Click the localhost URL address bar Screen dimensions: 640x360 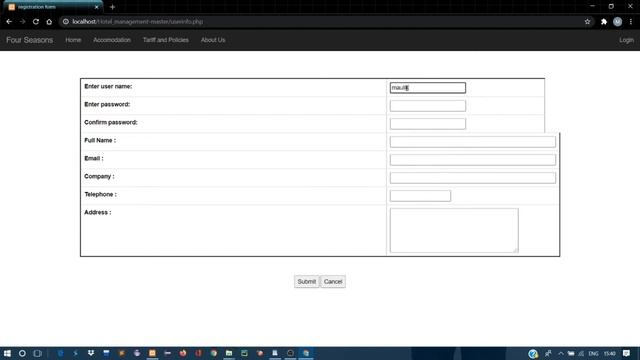pyautogui.click(x=322, y=22)
